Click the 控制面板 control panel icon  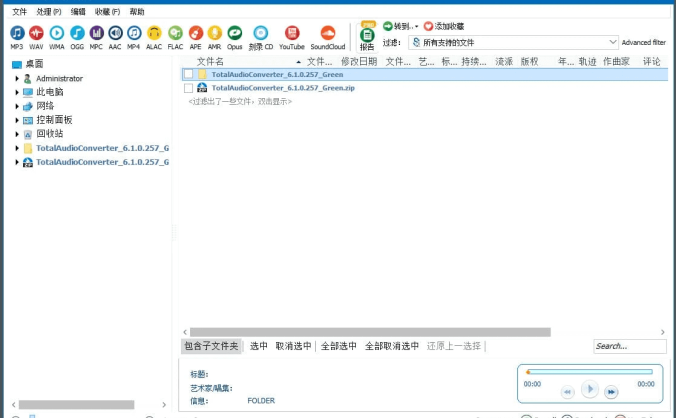28,120
